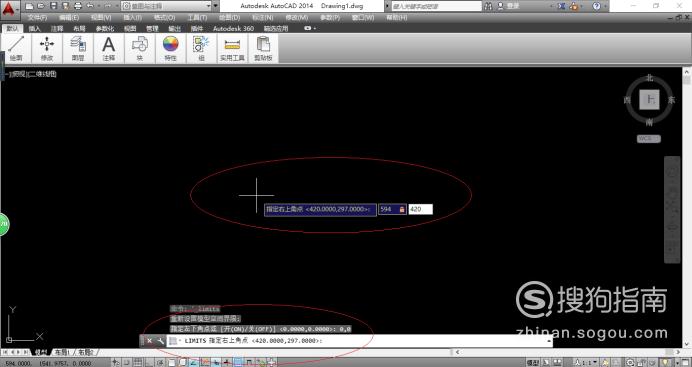Viewport: 692px width, 367px height.
Task: Open the 文件(F) menu
Action: click(37, 18)
